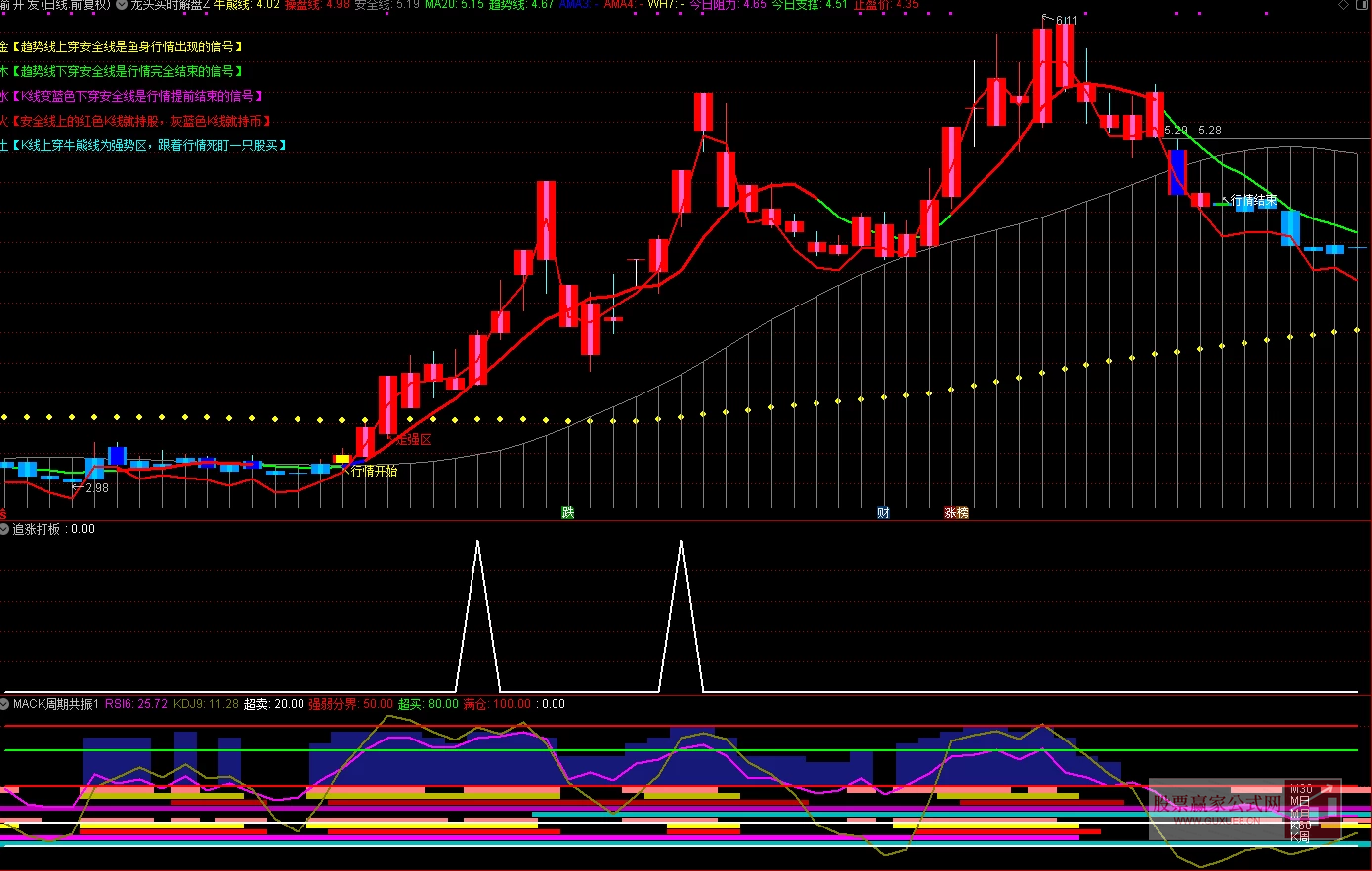1372x871 pixels.
Task: Click the blue 财 event marker
Action: pyautogui.click(x=883, y=512)
